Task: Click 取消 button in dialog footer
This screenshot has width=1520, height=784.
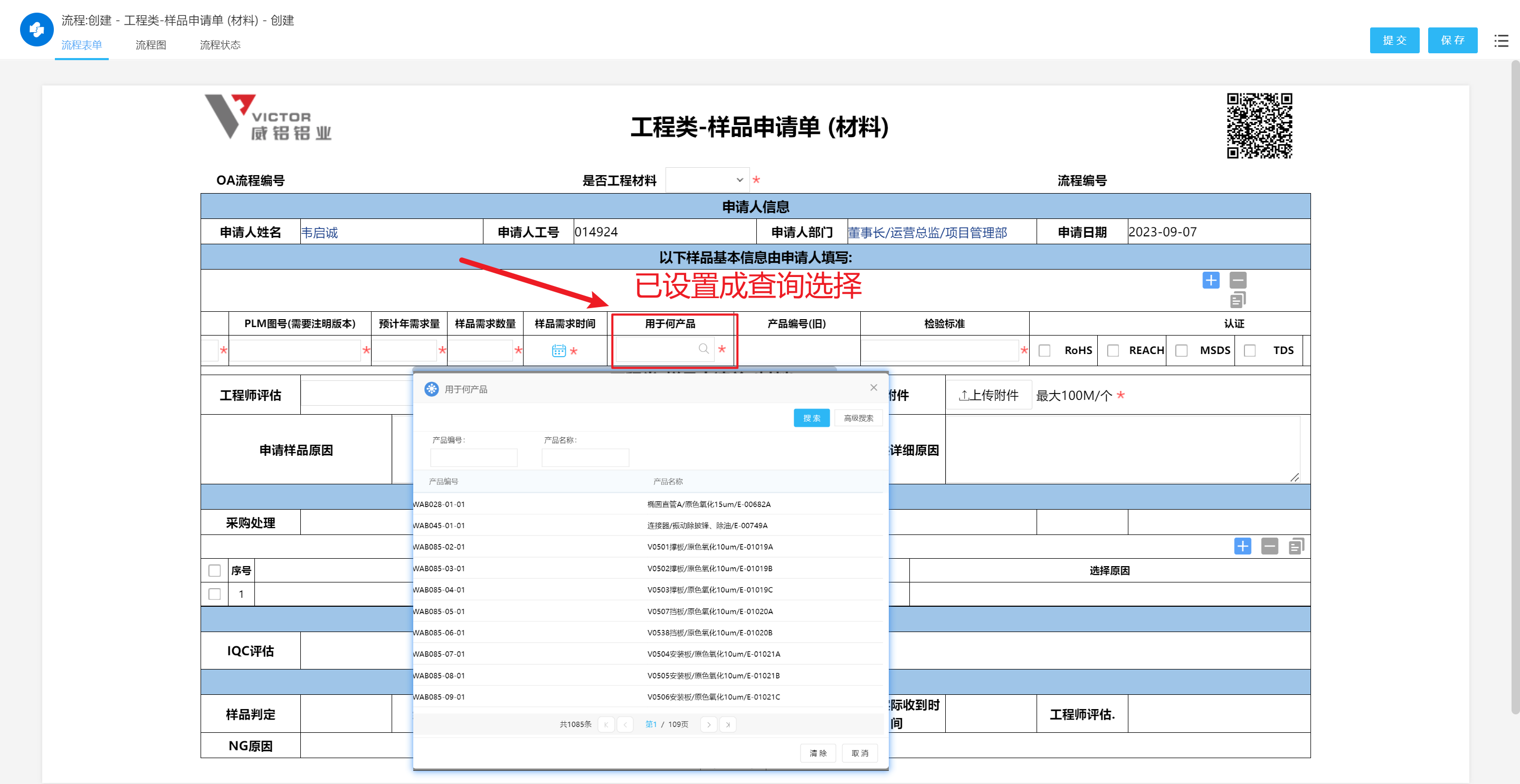Action: pyautogui.click(x=860, y=753)
